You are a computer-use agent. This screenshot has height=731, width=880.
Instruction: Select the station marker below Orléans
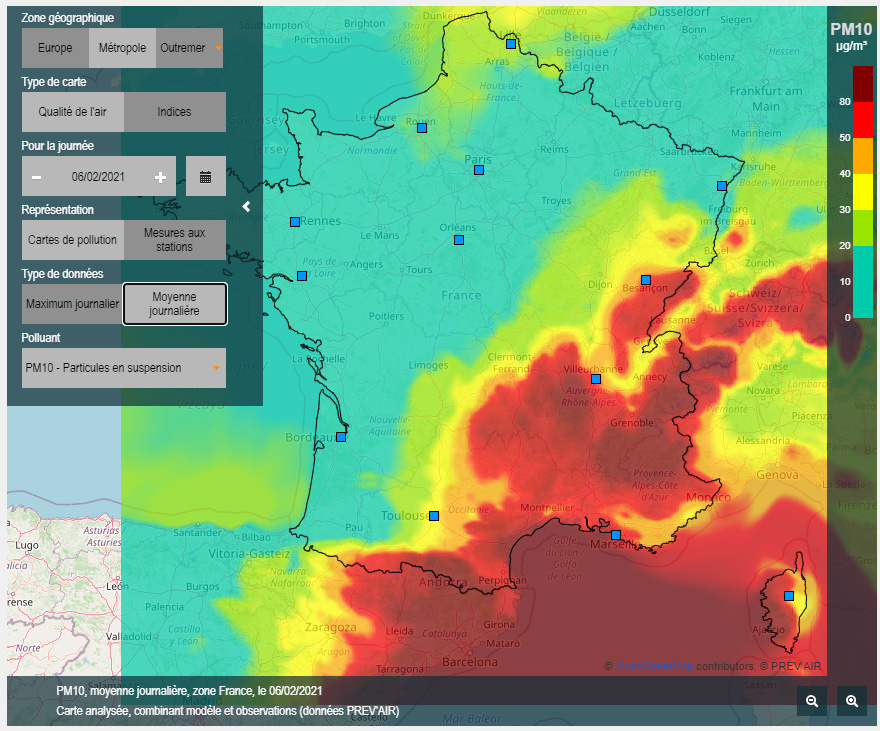point(459,240)
